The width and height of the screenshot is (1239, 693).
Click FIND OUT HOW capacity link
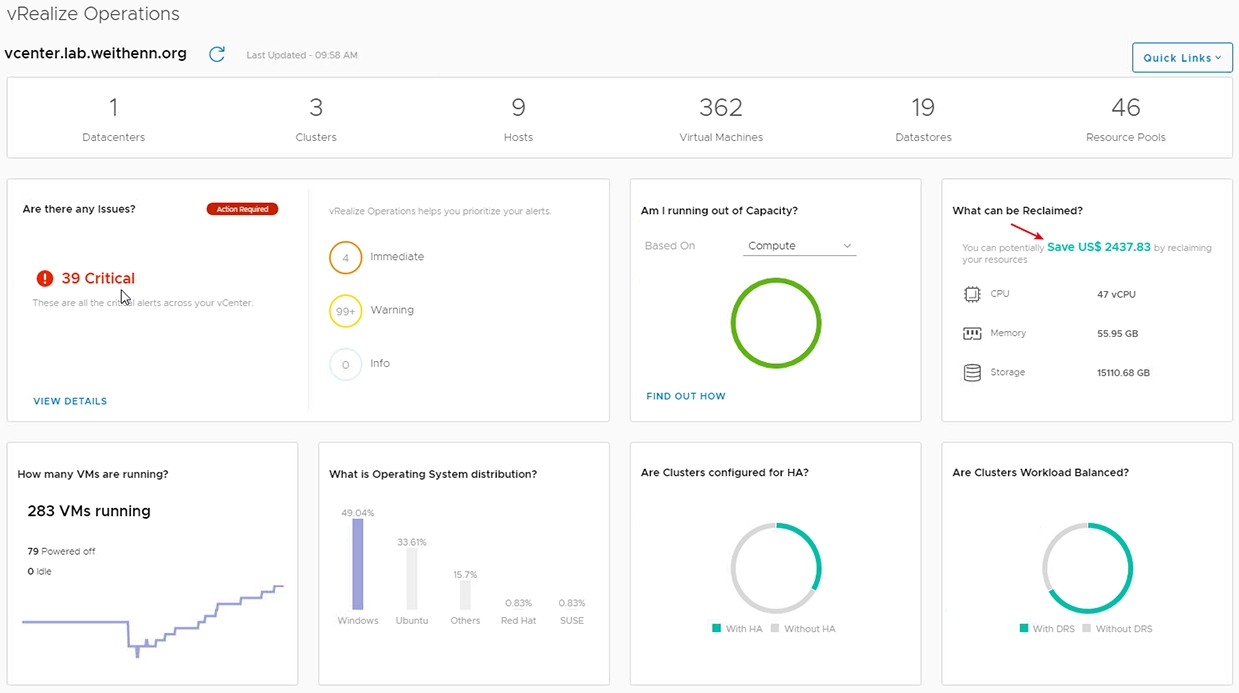686,396
